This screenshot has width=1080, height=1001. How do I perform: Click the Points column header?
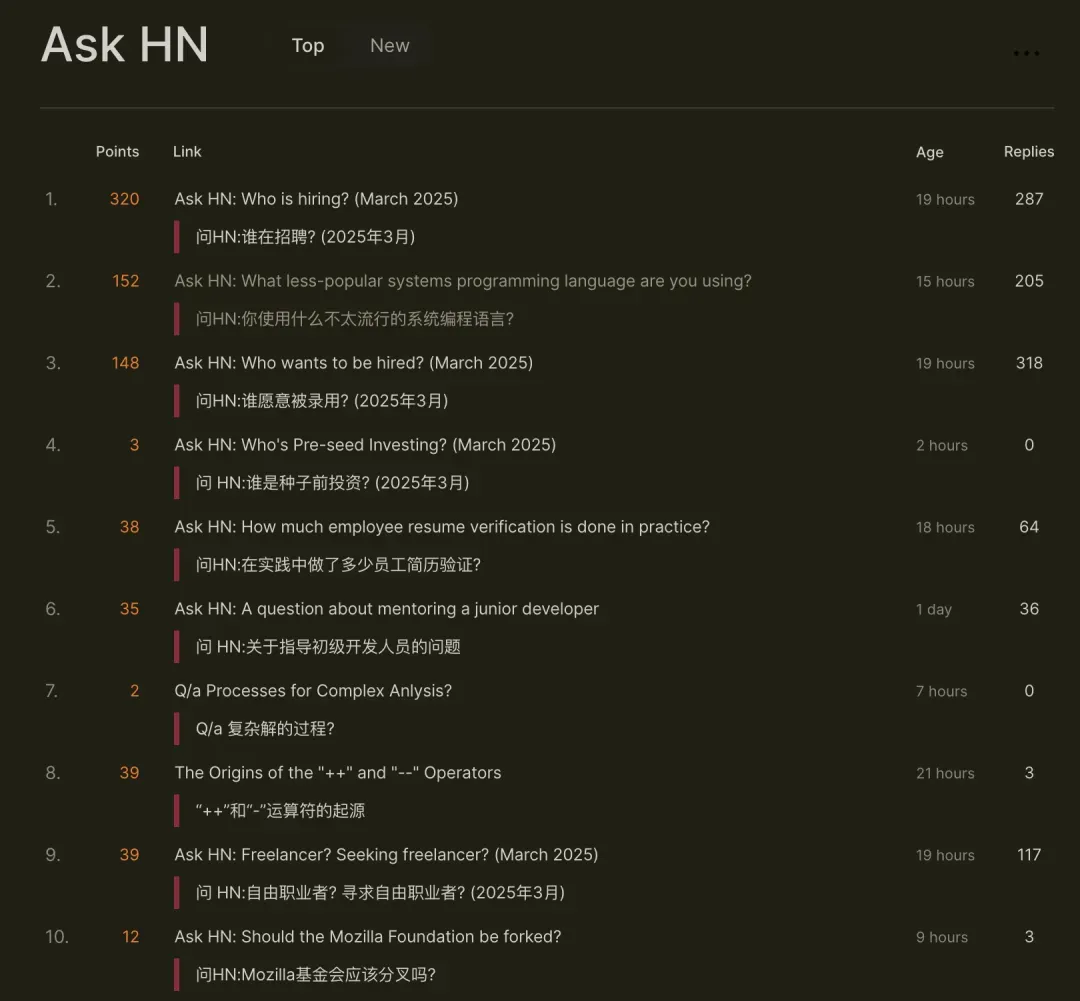point(117,152)
